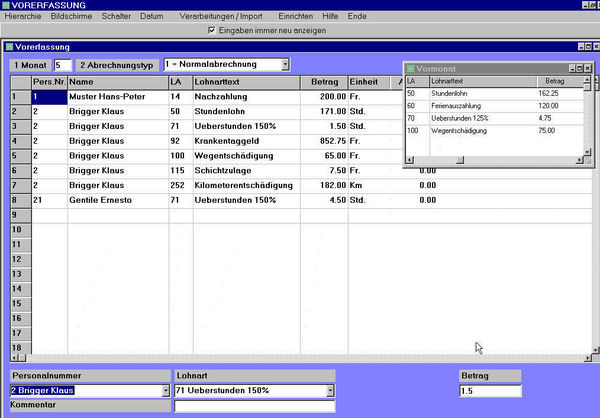Select row header 9
The height and width of the screenshot is (418, 600).
21,215
